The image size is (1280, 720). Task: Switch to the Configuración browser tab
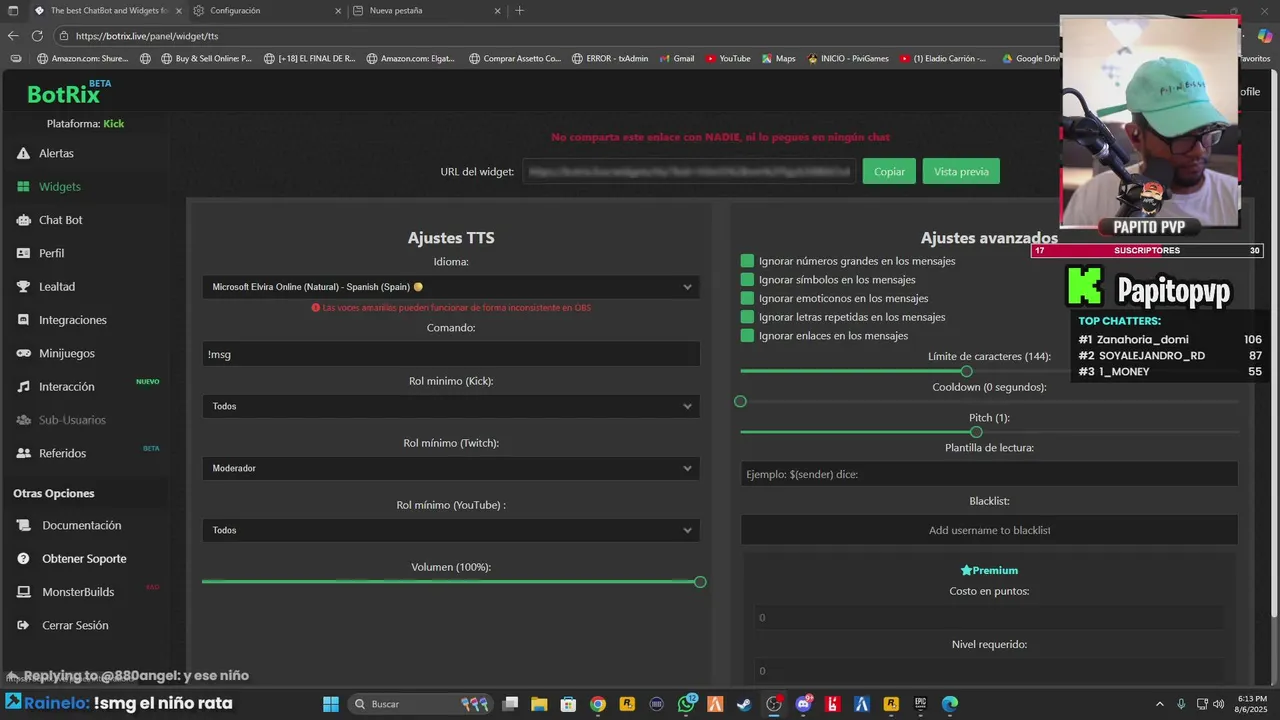[265, 11]
